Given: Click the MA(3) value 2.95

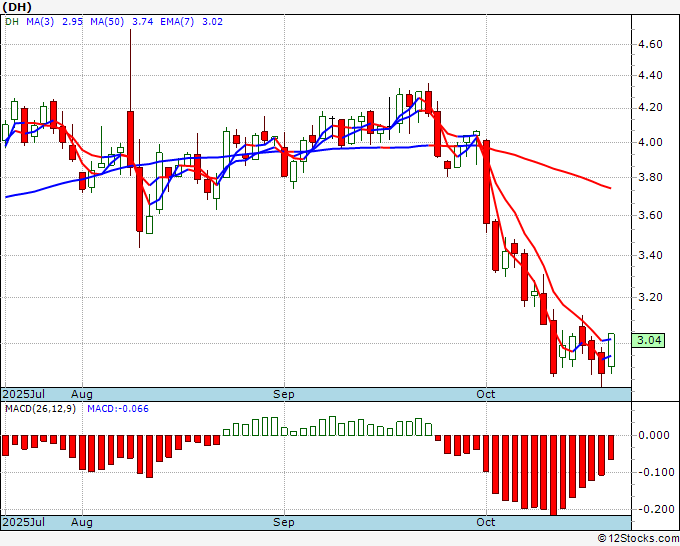Looking at the screenshot, I should (x=72, y=22).
